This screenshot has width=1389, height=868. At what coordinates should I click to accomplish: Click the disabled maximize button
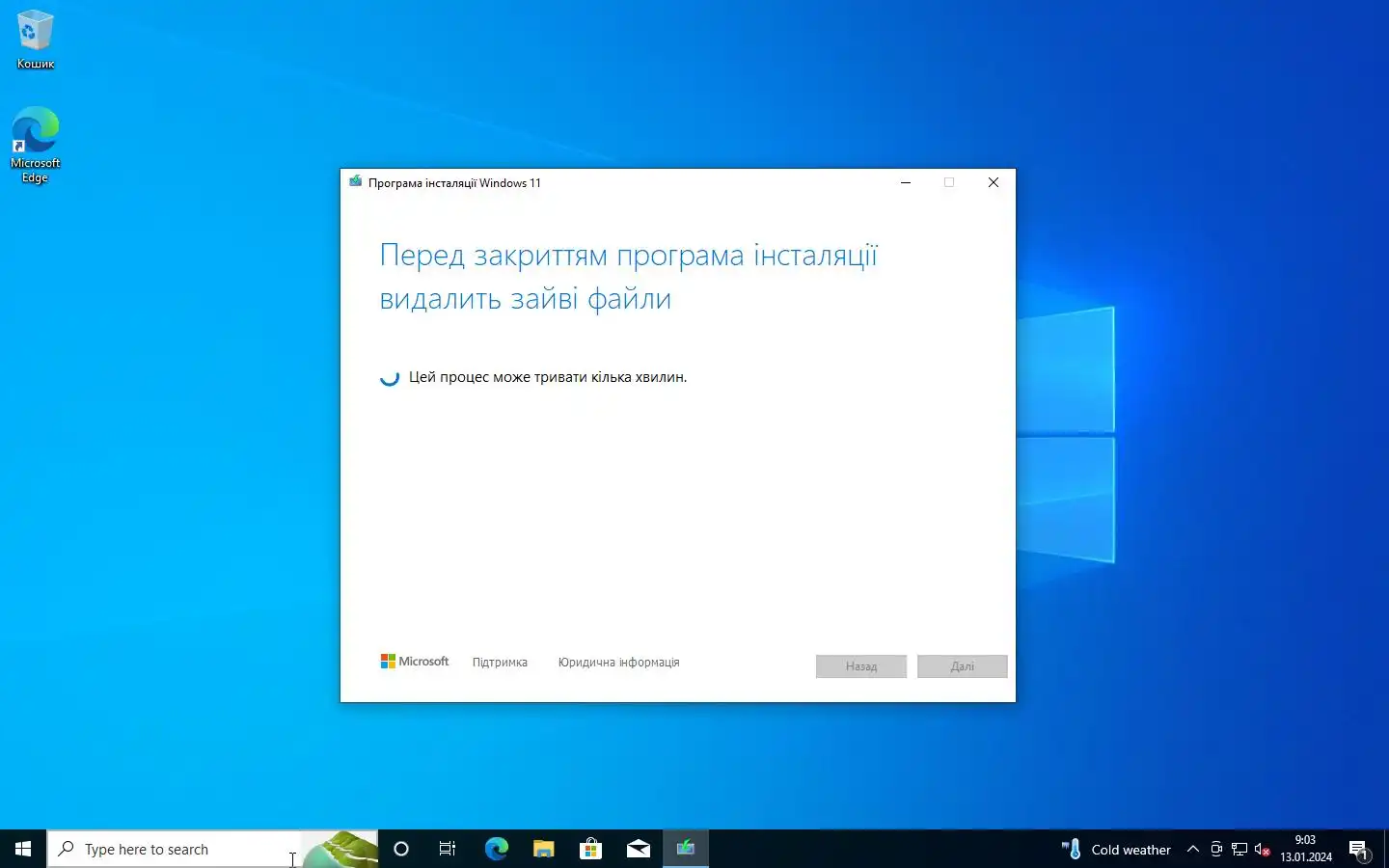[949, 182]
